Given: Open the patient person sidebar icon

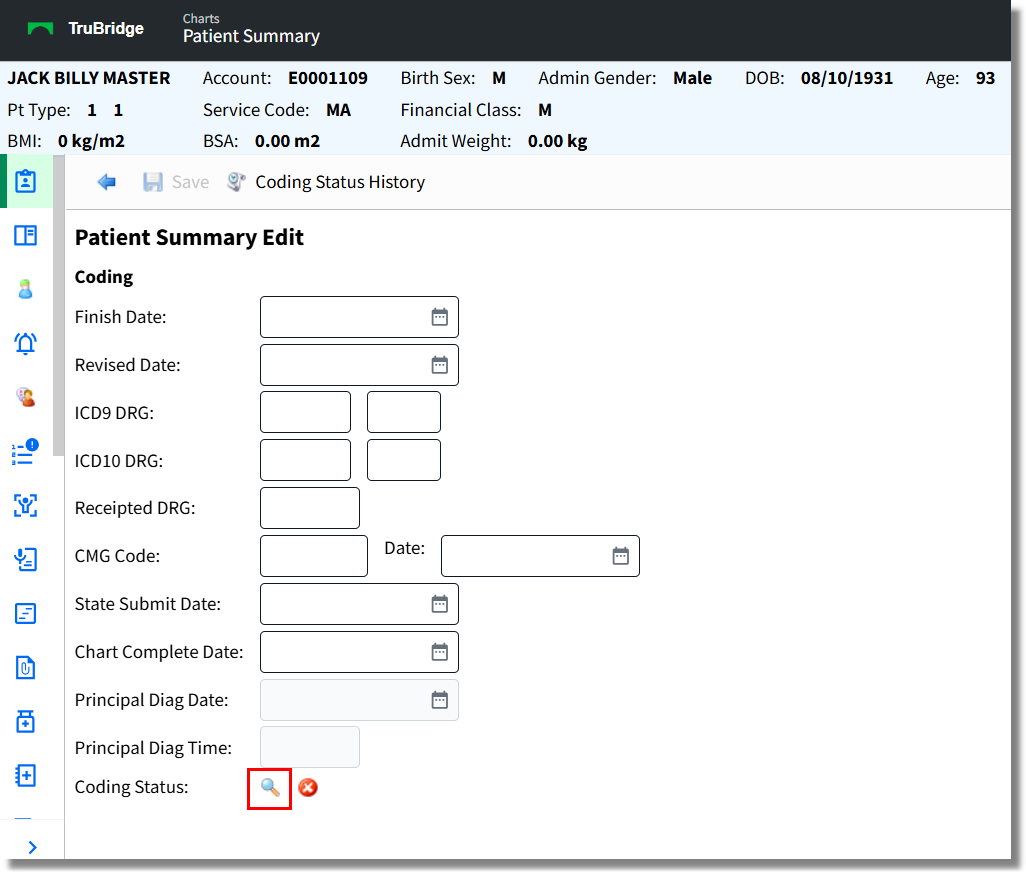Looking at the screenshot, I should pos(26,289).
